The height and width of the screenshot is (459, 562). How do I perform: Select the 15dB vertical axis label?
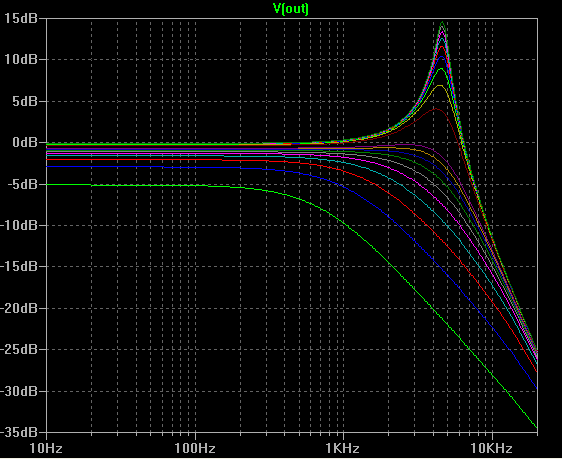click(21, 18)
